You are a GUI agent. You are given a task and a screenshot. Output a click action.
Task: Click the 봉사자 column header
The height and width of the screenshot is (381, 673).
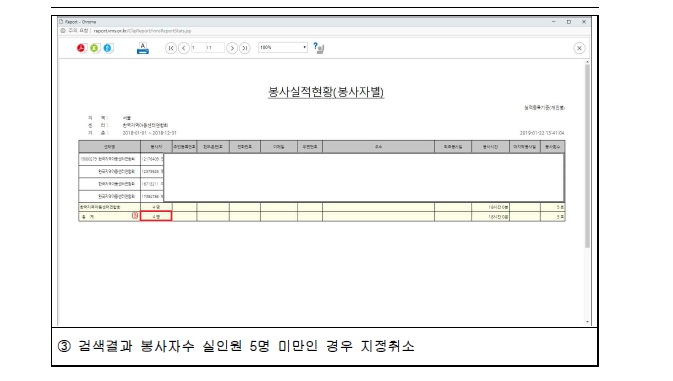156,147
